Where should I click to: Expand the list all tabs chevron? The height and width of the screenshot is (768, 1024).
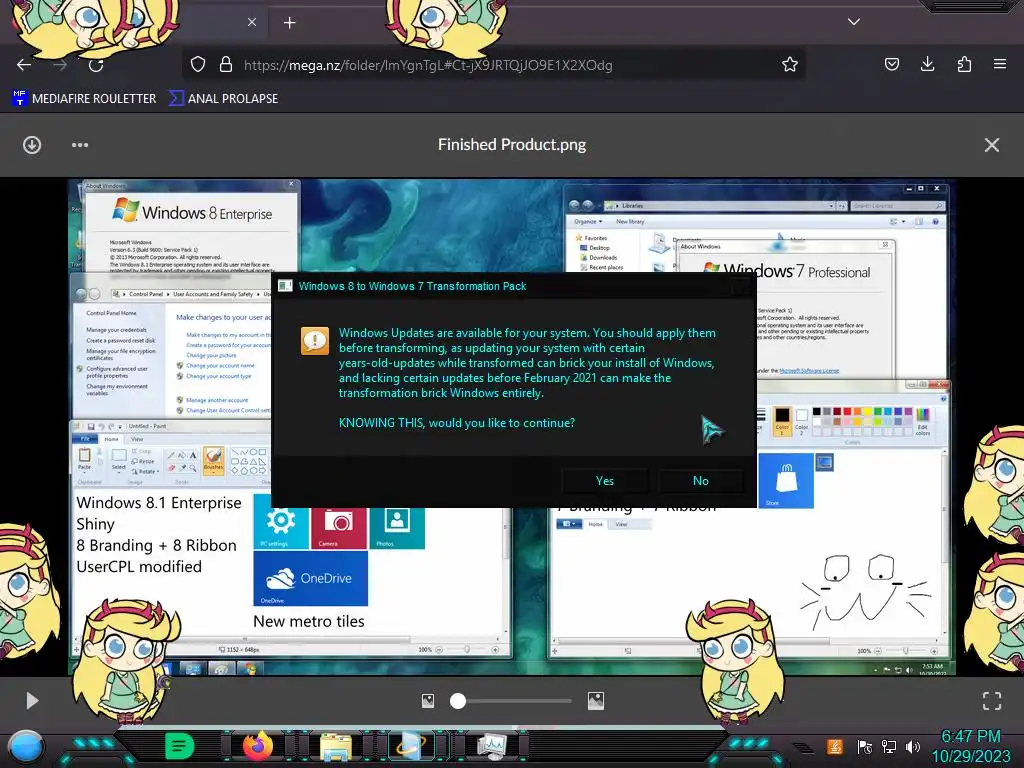(854, 22)
